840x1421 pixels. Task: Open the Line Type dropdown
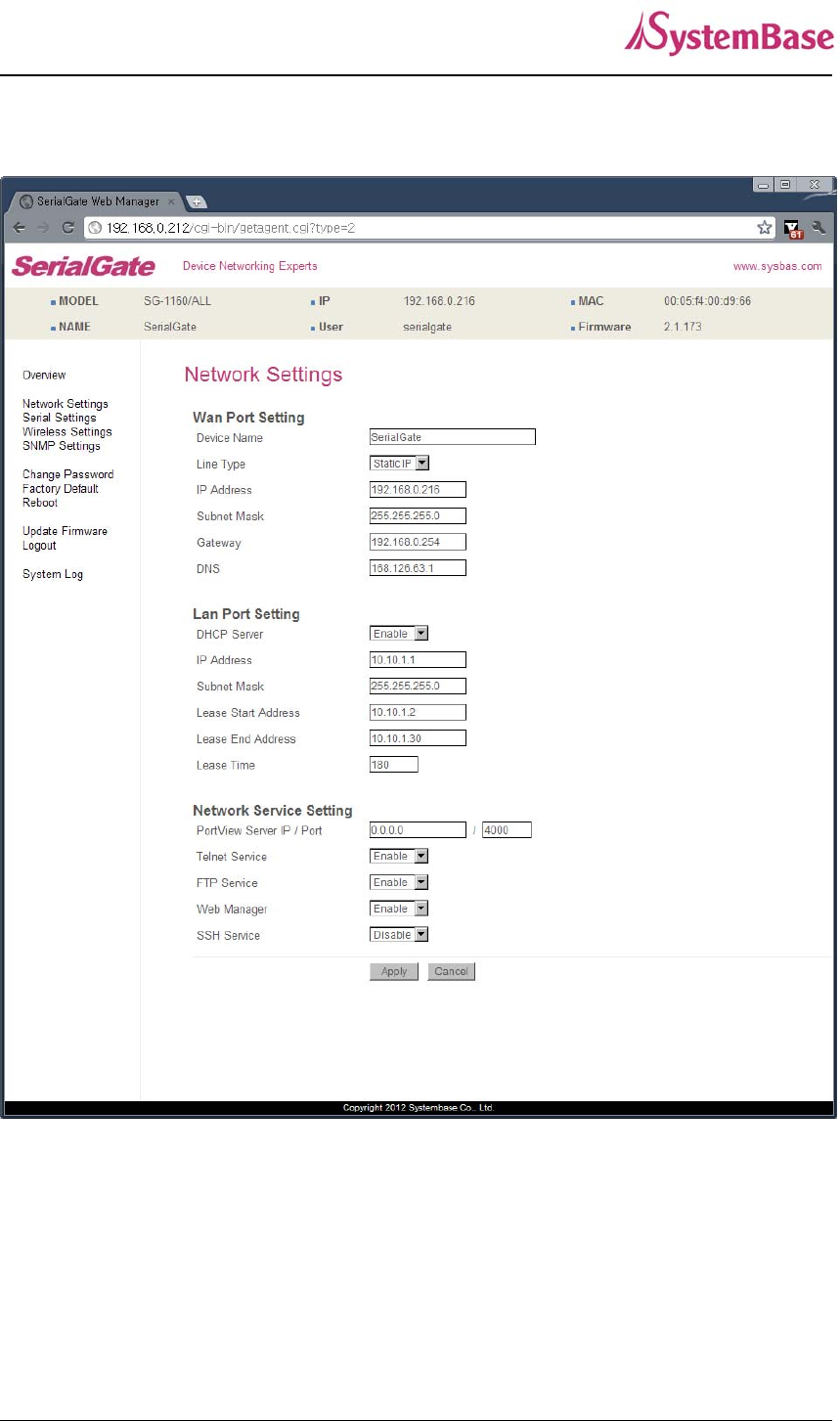pyautogui.click(x=400, y=464)
